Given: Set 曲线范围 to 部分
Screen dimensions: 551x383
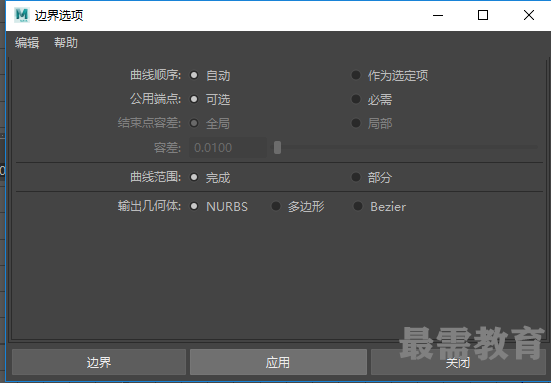Looking at the screenshot, I should point(356,177).
